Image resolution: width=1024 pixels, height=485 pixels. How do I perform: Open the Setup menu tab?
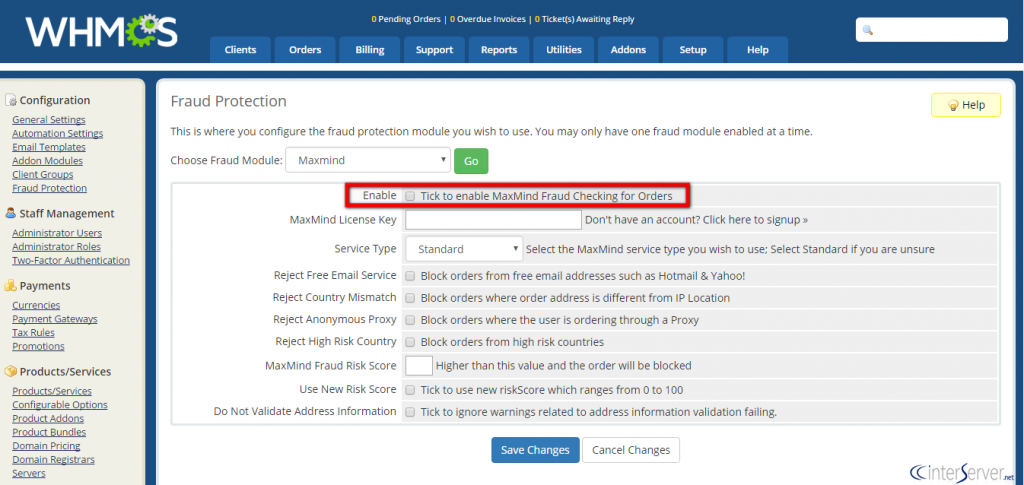point(693,50)
